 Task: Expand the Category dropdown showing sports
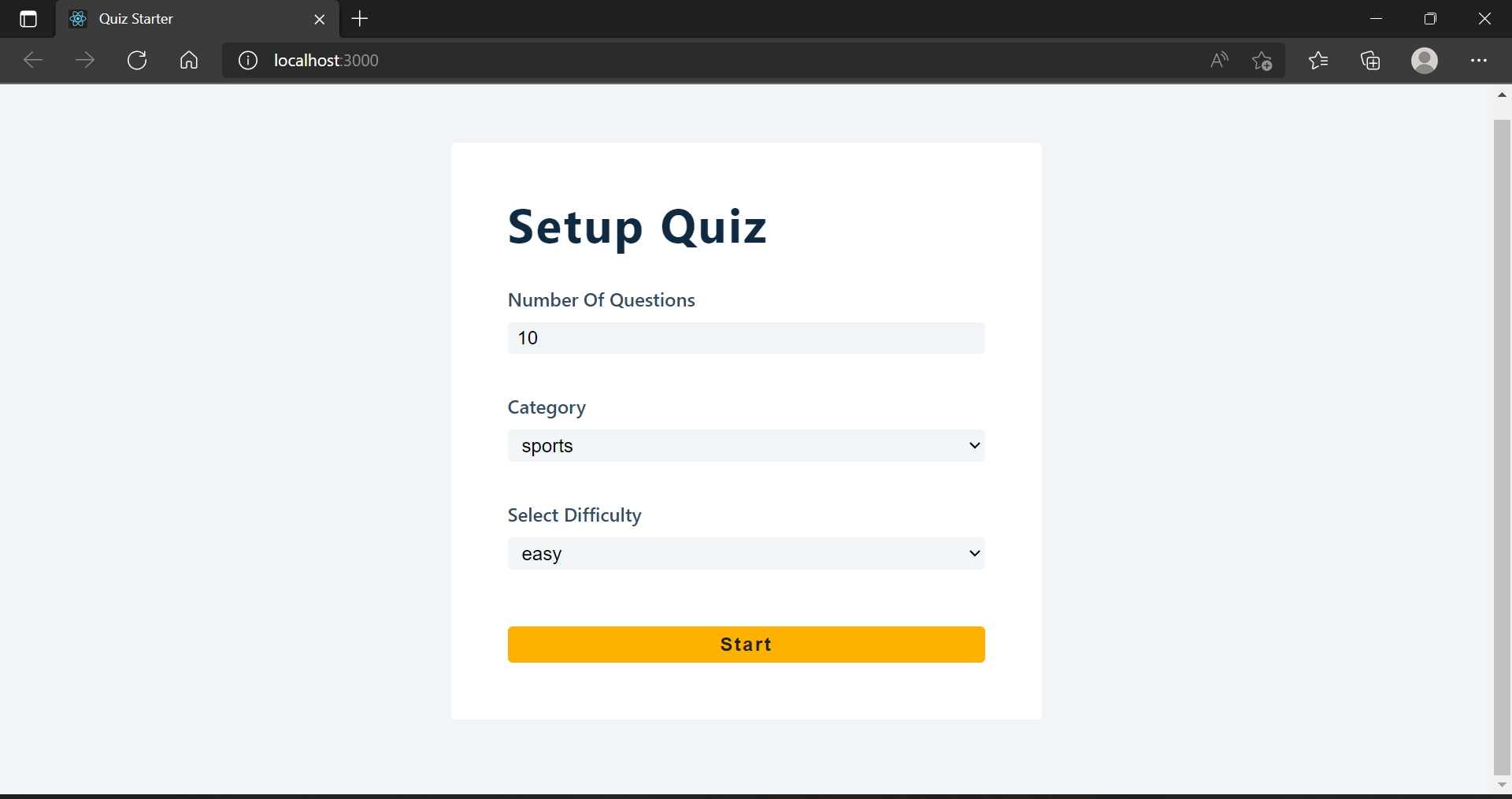coord(746,446)
